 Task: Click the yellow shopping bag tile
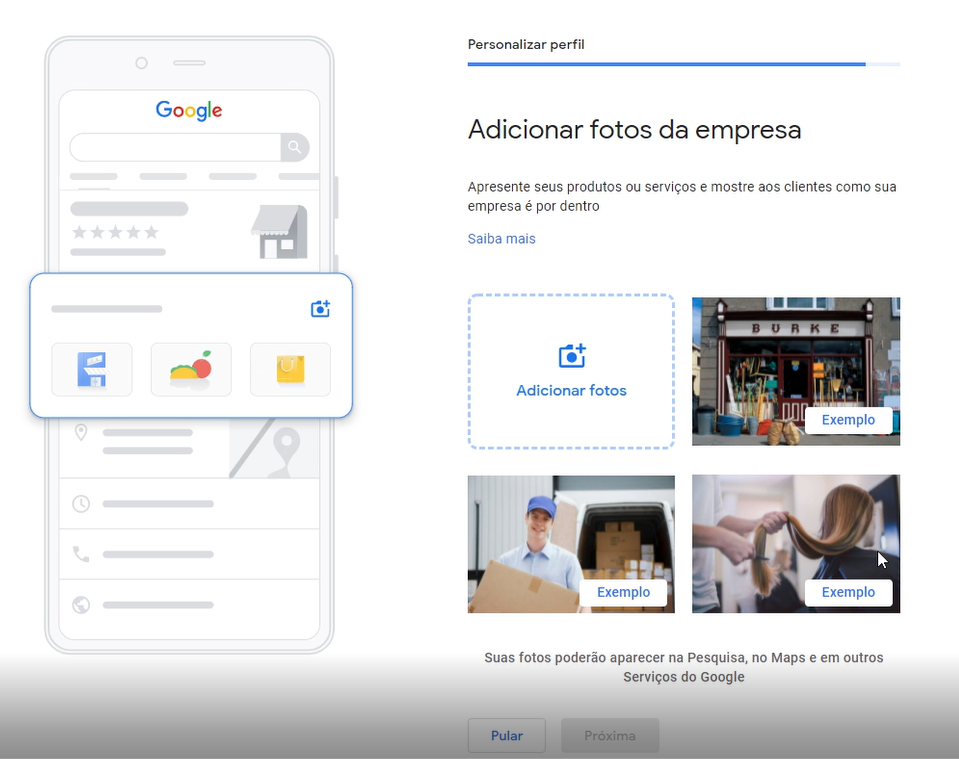click(x=290, y=369)
